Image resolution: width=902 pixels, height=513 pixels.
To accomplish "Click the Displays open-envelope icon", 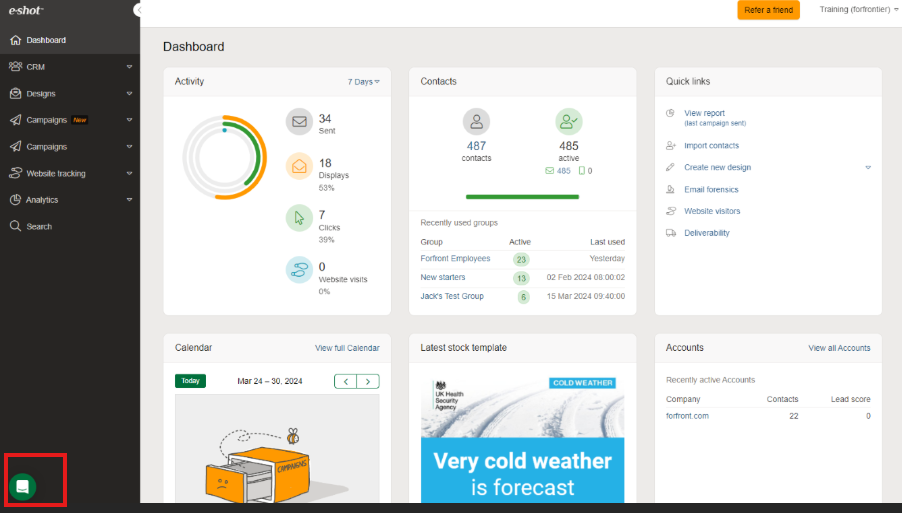I will [299, 166].
